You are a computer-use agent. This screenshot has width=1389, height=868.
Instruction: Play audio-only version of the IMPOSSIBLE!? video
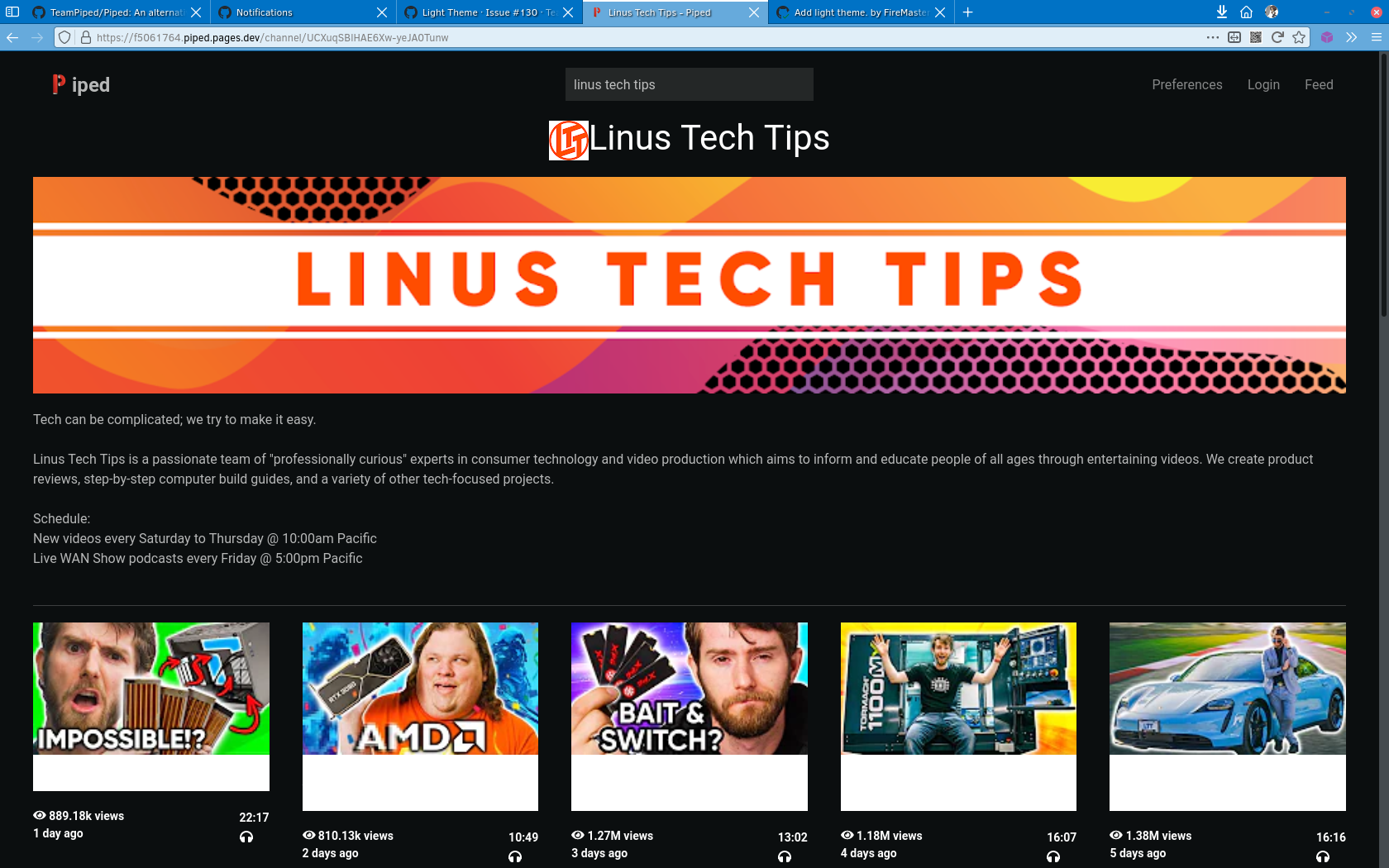pyautogui.click(x=246, y=837)
